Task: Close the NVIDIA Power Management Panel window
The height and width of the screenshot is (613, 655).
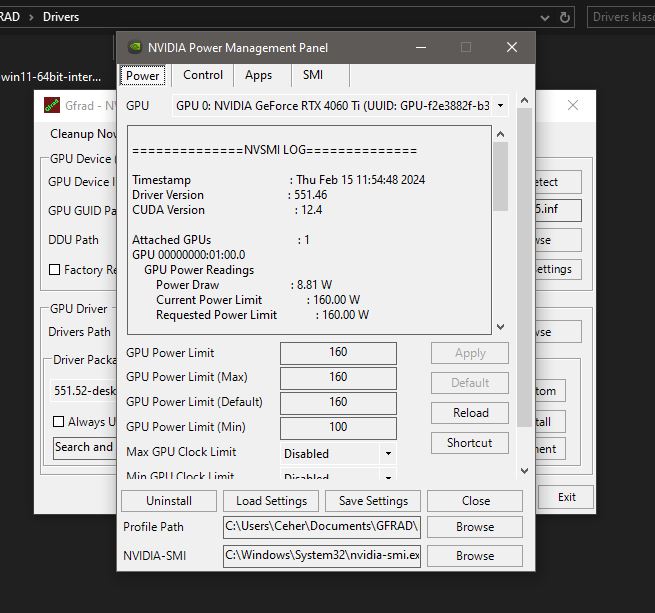Action: click(x=512, y=47)
